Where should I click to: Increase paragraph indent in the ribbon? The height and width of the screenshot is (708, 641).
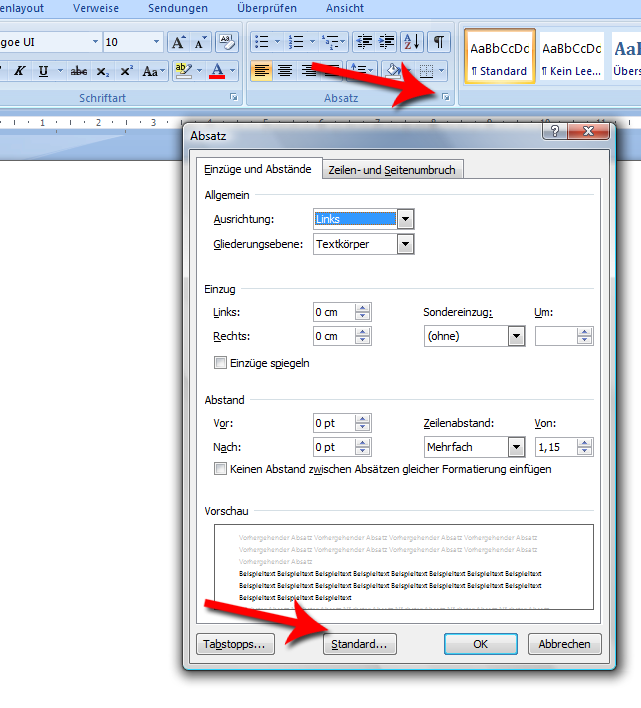pos(386,42)
